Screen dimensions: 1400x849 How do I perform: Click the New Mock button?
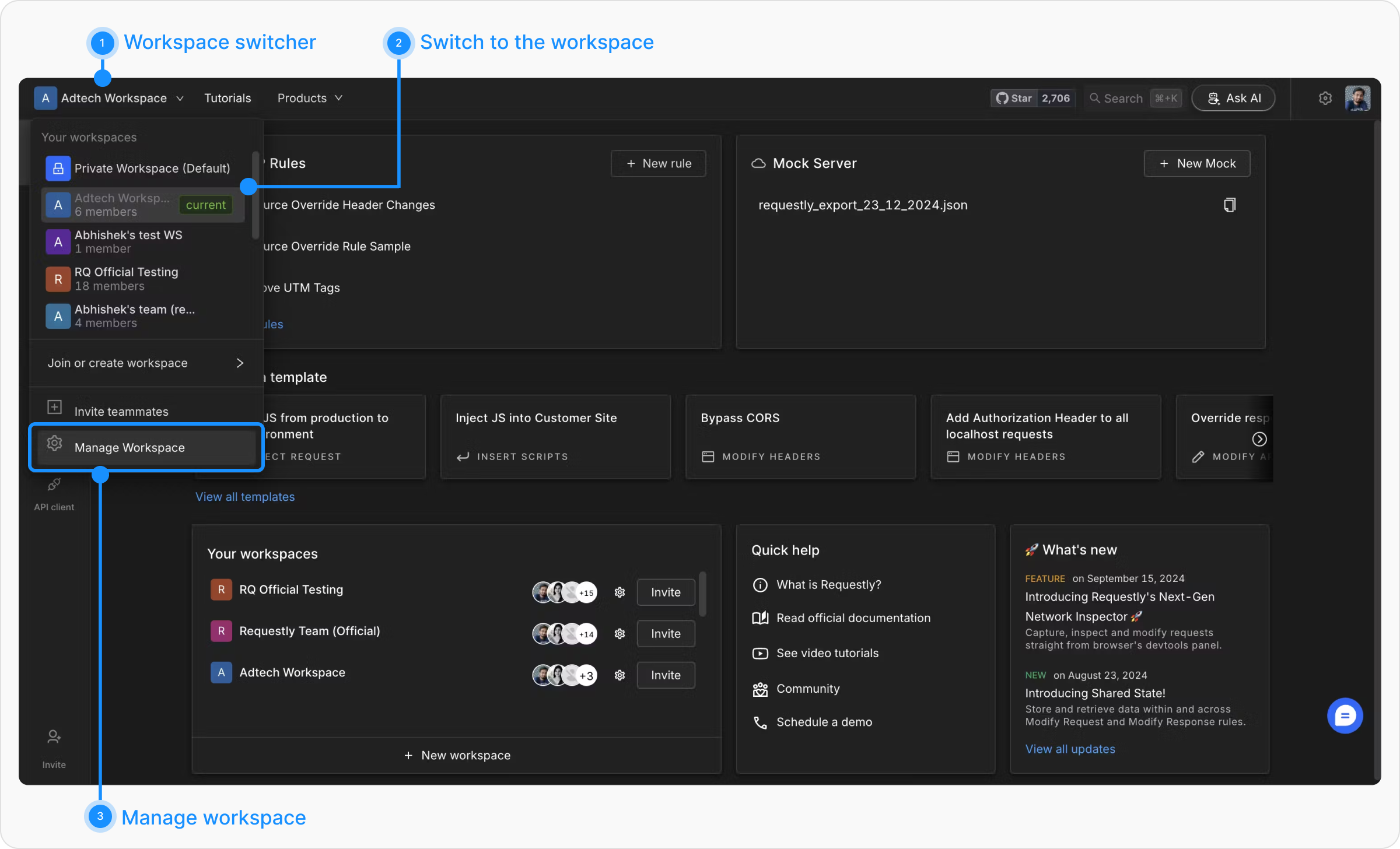click(1197, 163)
